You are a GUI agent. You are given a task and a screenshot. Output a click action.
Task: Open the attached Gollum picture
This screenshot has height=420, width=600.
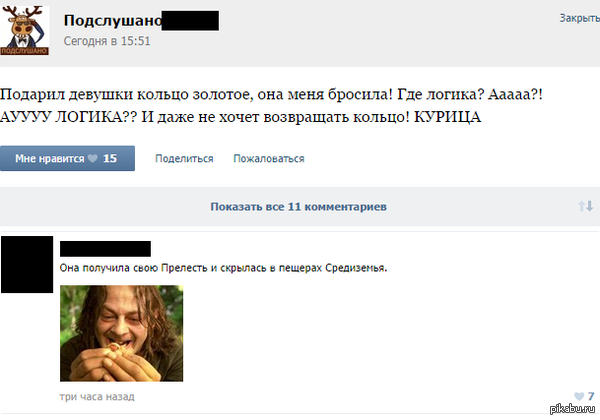pyautogui.click(x=121, y=333)
